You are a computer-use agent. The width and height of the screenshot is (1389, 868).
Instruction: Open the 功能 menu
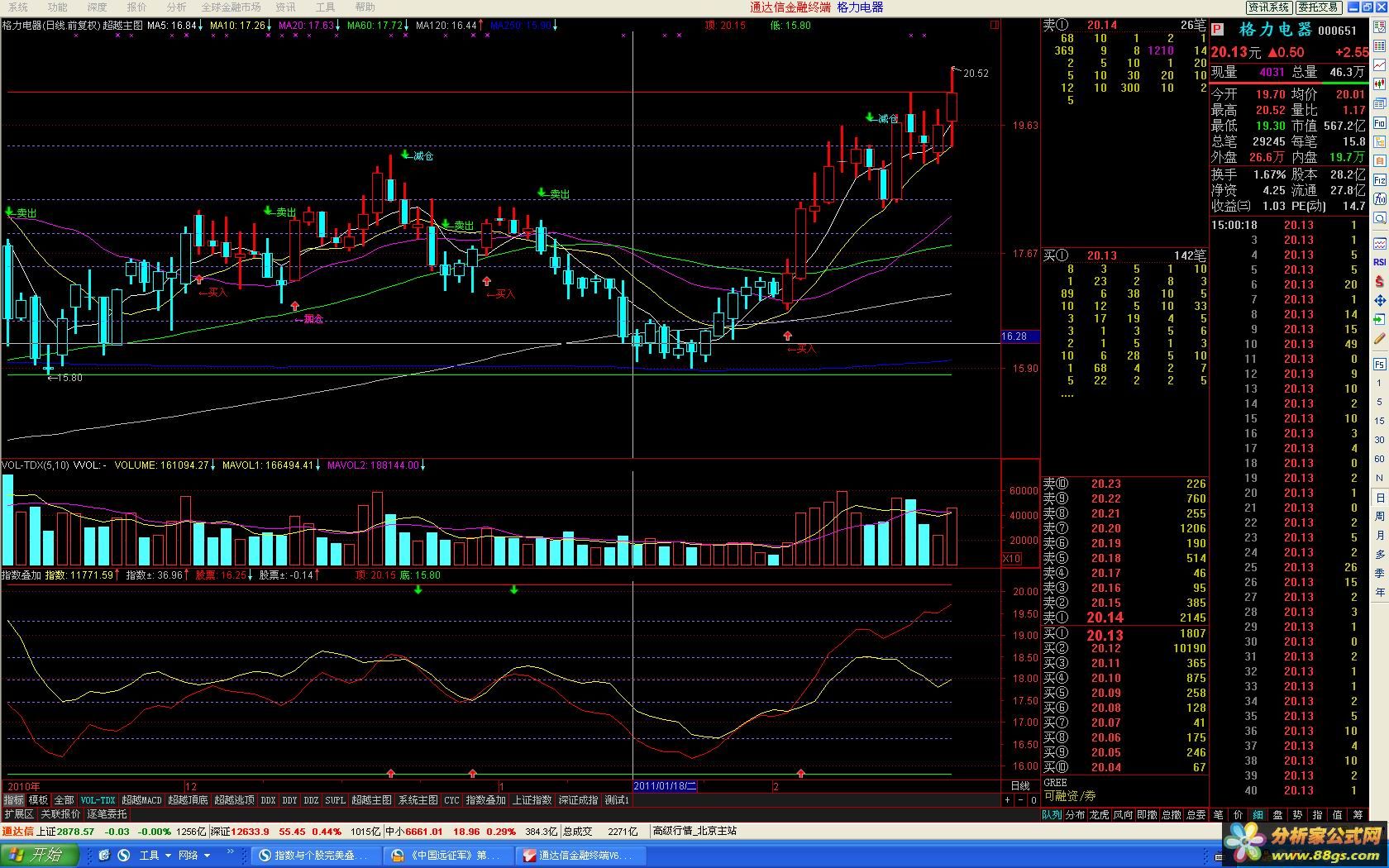click(x=57, y=7)
